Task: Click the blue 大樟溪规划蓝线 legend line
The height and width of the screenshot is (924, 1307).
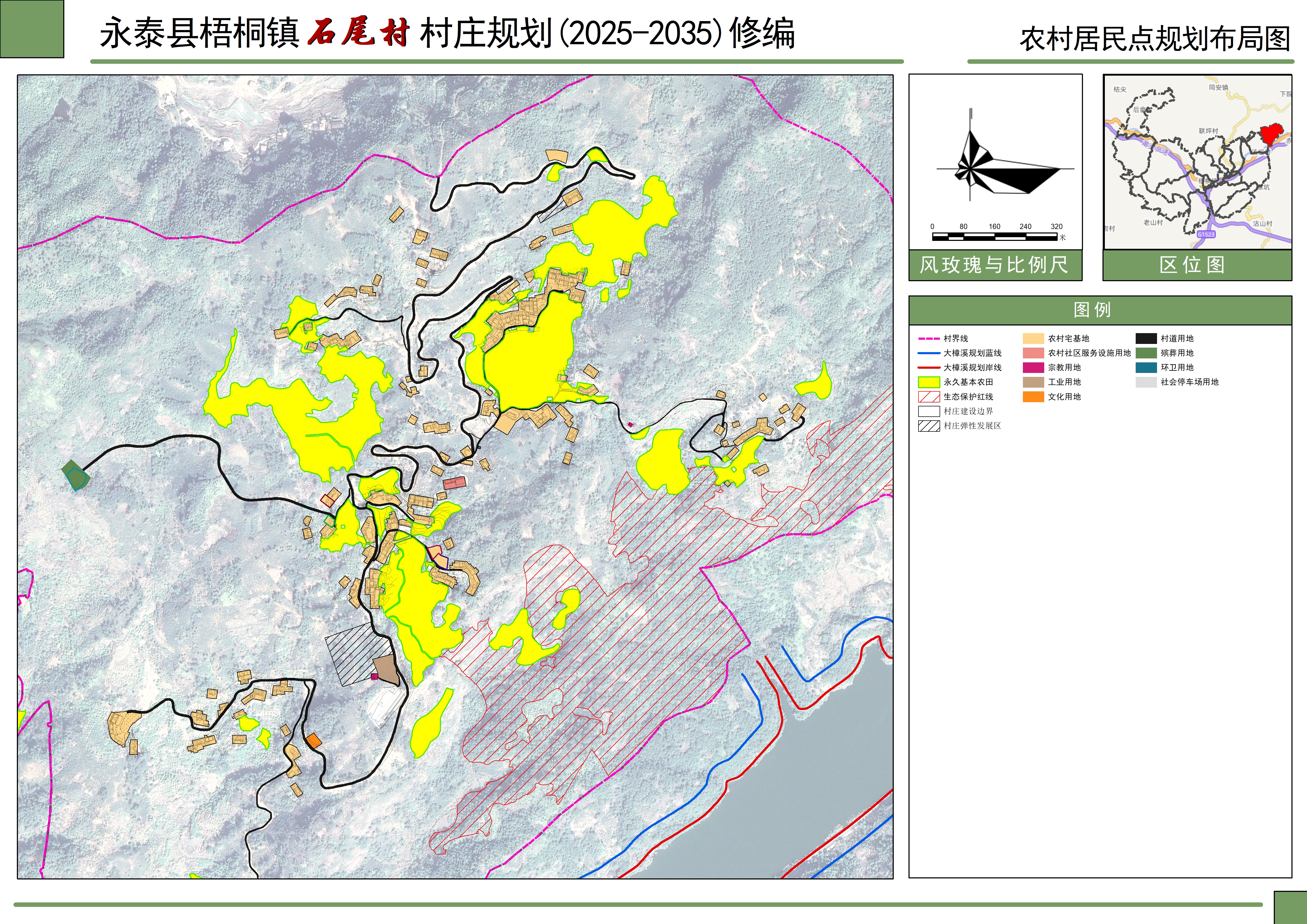Action: tap(929, 353)
